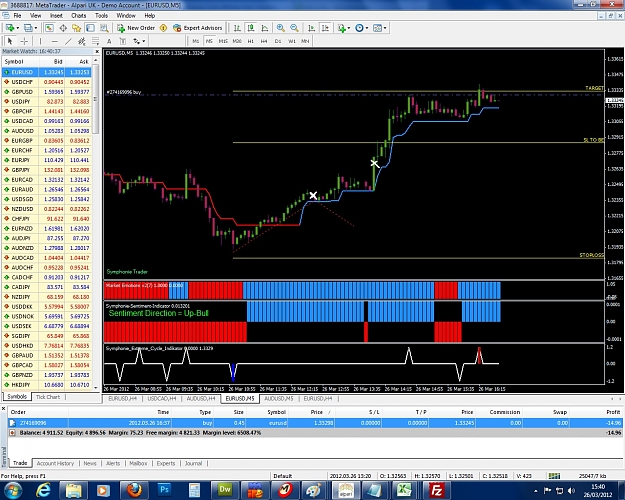Open the MetaEditor yellow icon
Image resolution: width=625 pixels, height=500 pixels.
(163, 28)
